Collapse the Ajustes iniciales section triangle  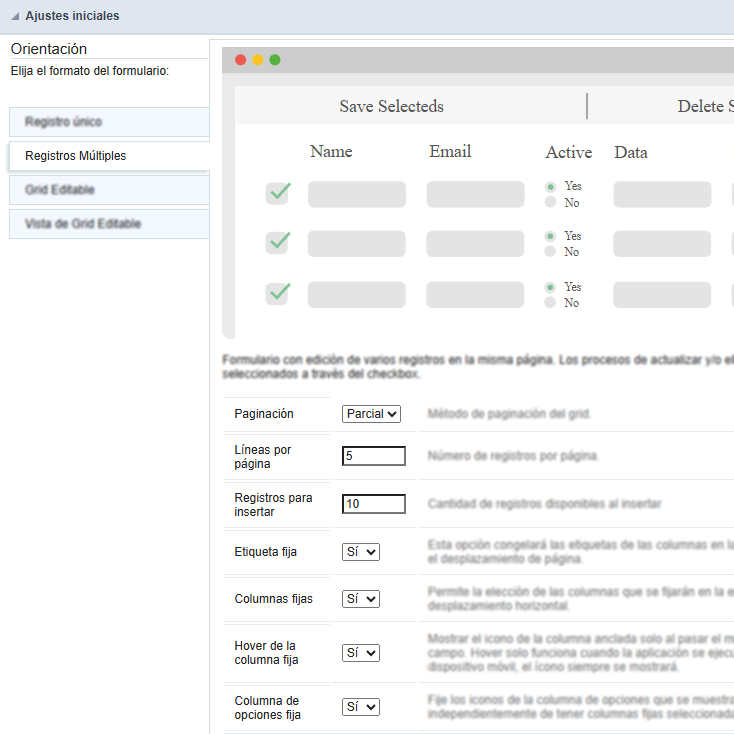point(15,16)
